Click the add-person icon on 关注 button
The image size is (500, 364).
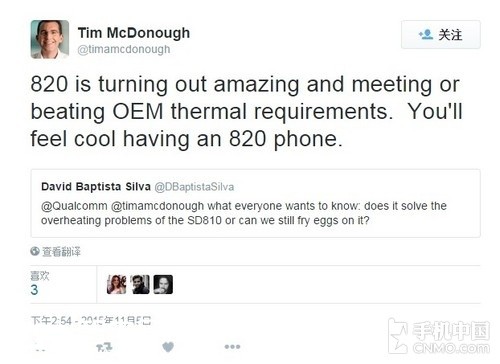click(x=426, y=34)
